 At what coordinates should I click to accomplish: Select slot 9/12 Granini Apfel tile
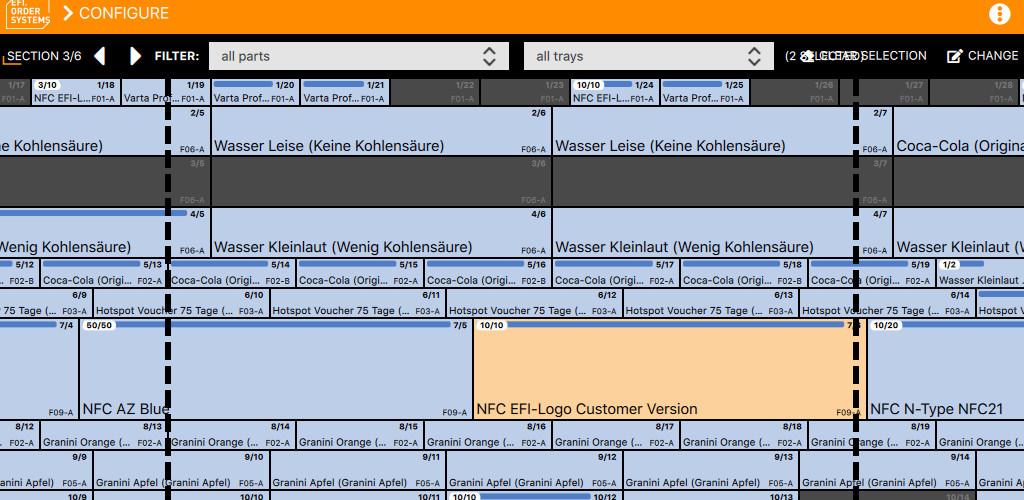534,470
